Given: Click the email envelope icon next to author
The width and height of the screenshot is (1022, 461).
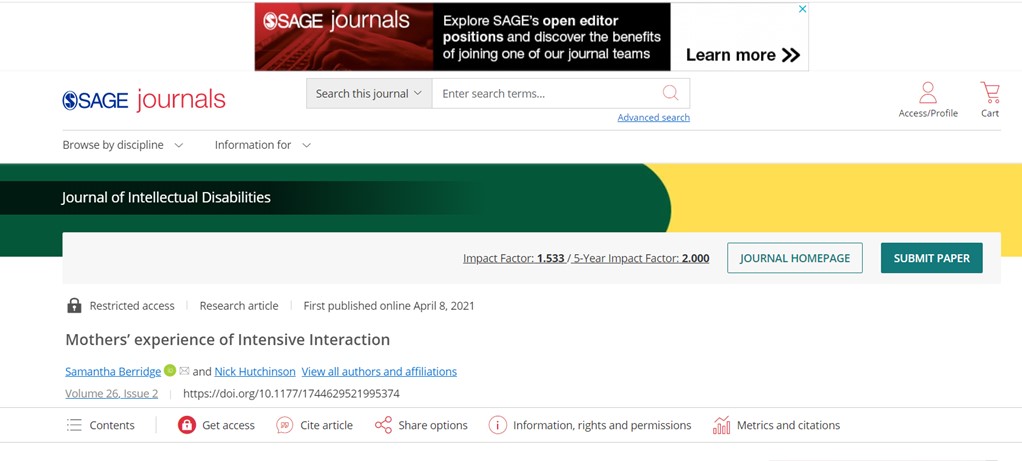Looking at the screenshot, I should [184, 371].
